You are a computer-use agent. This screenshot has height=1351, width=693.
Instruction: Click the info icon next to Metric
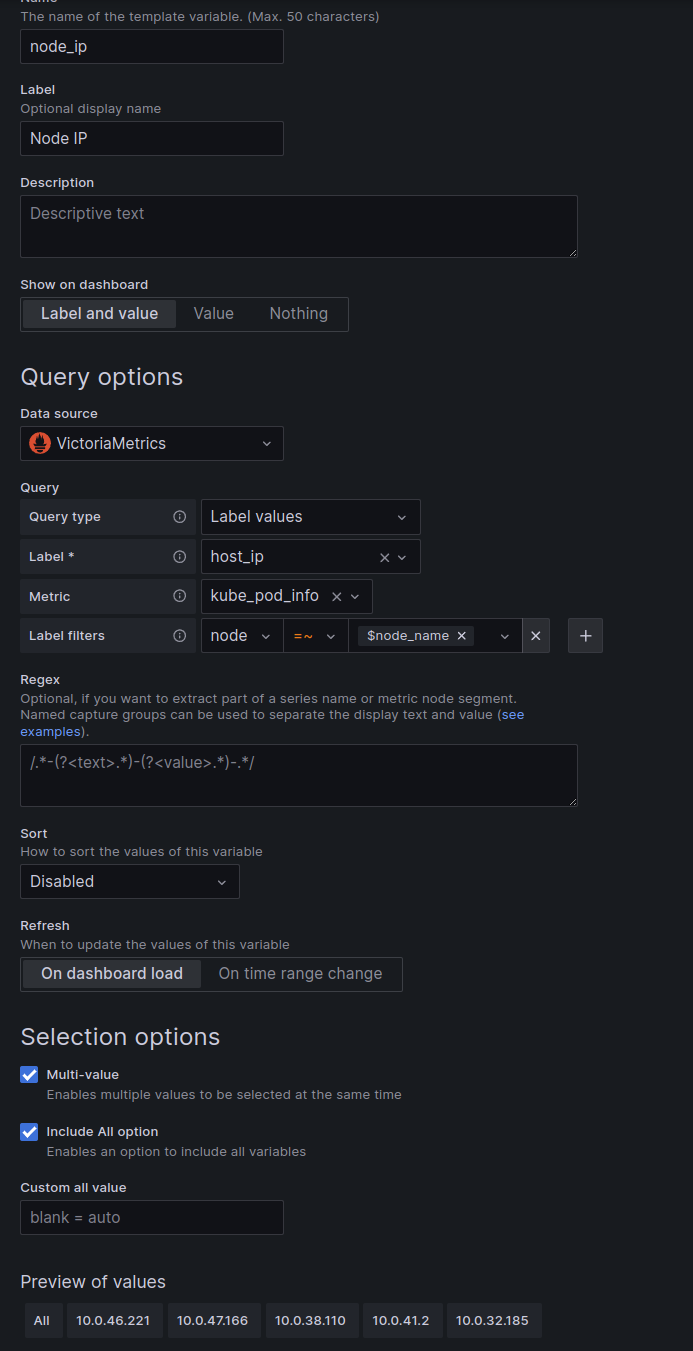[180, 596]
